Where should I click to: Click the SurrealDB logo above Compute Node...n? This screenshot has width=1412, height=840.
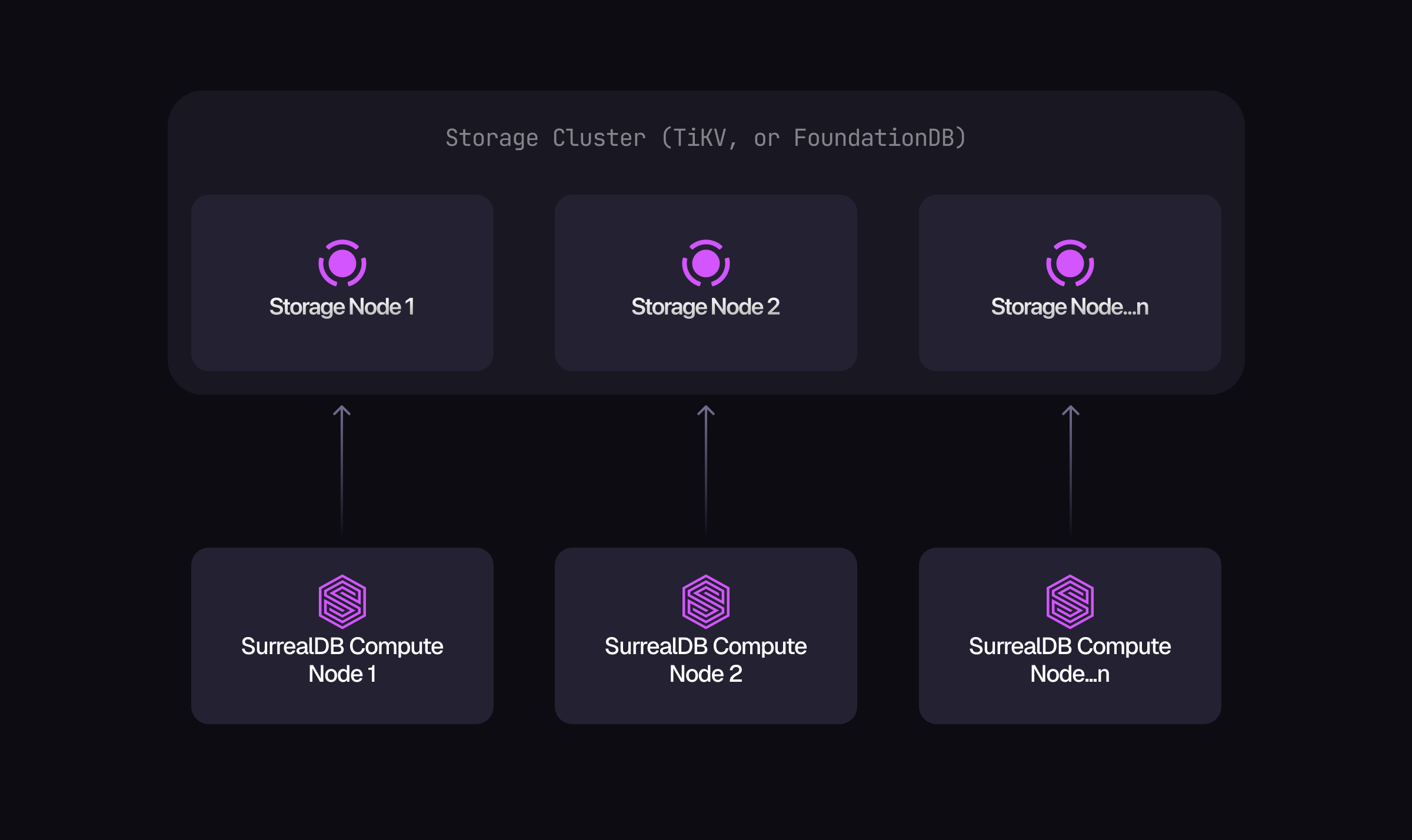(1070, 601)
